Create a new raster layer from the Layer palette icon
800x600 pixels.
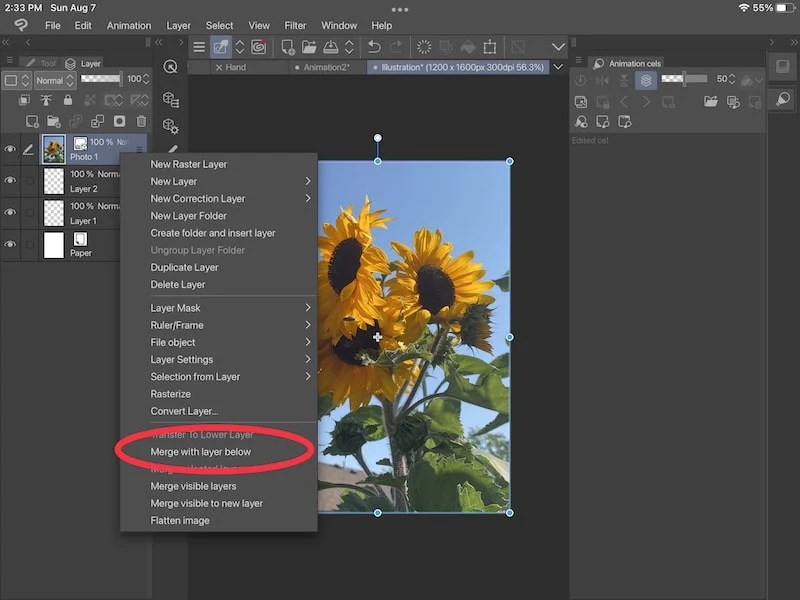33,118
